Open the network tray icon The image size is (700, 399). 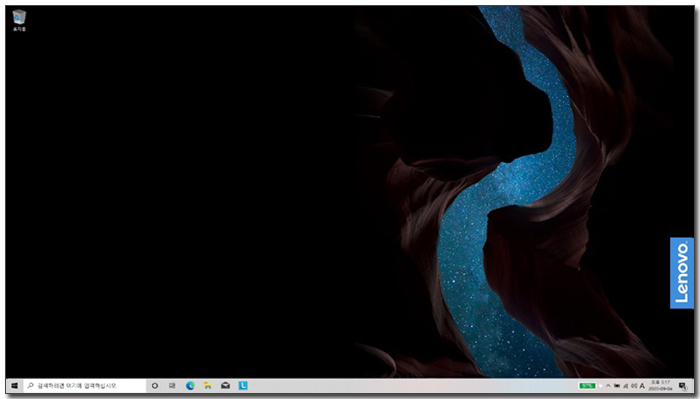[x=625, y=386]
